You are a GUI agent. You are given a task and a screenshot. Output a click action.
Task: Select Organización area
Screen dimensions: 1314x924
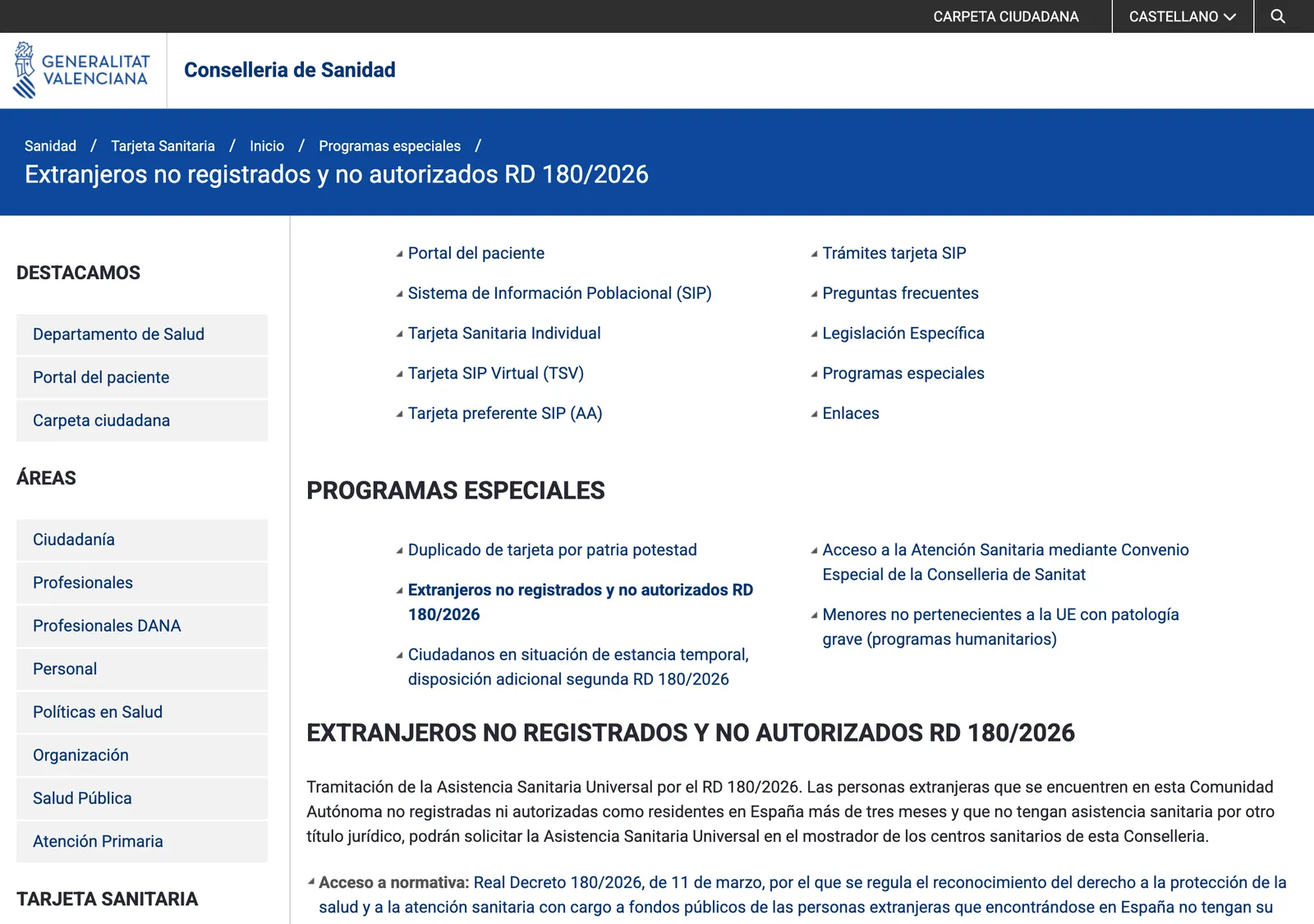click(142, 756)
